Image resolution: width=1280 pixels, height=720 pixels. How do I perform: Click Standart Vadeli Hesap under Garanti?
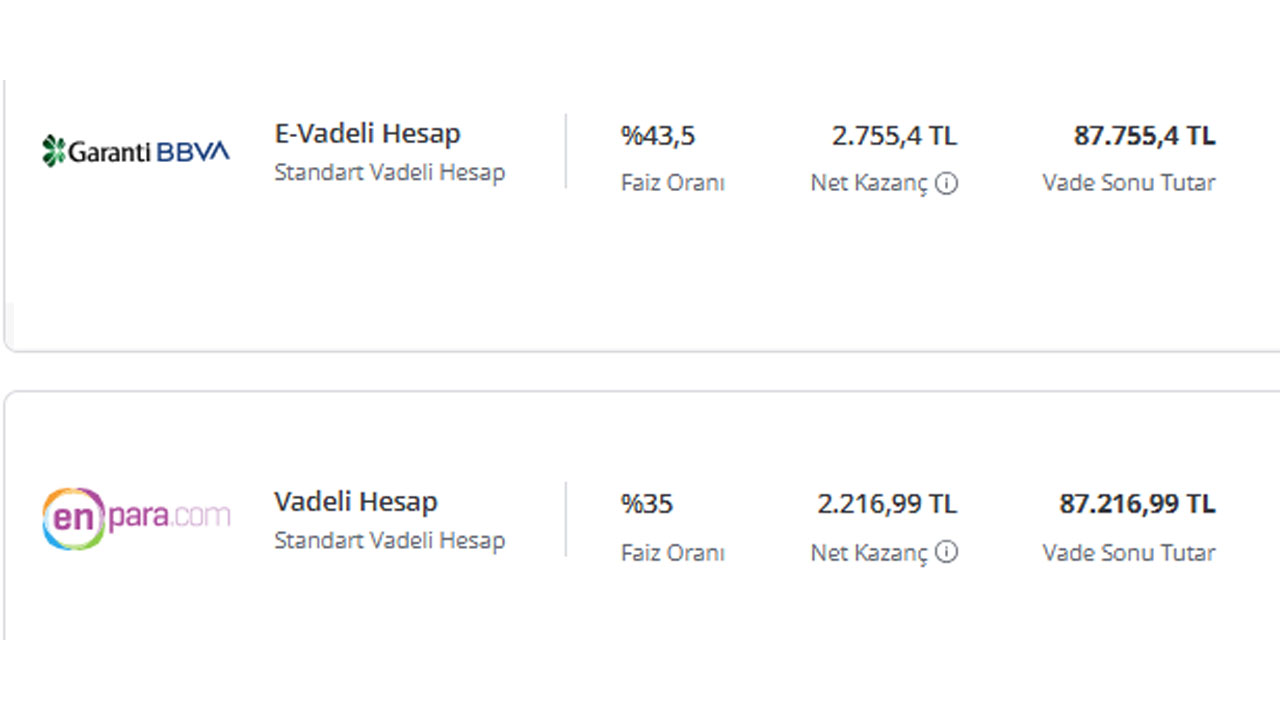(x=390, y=172)
